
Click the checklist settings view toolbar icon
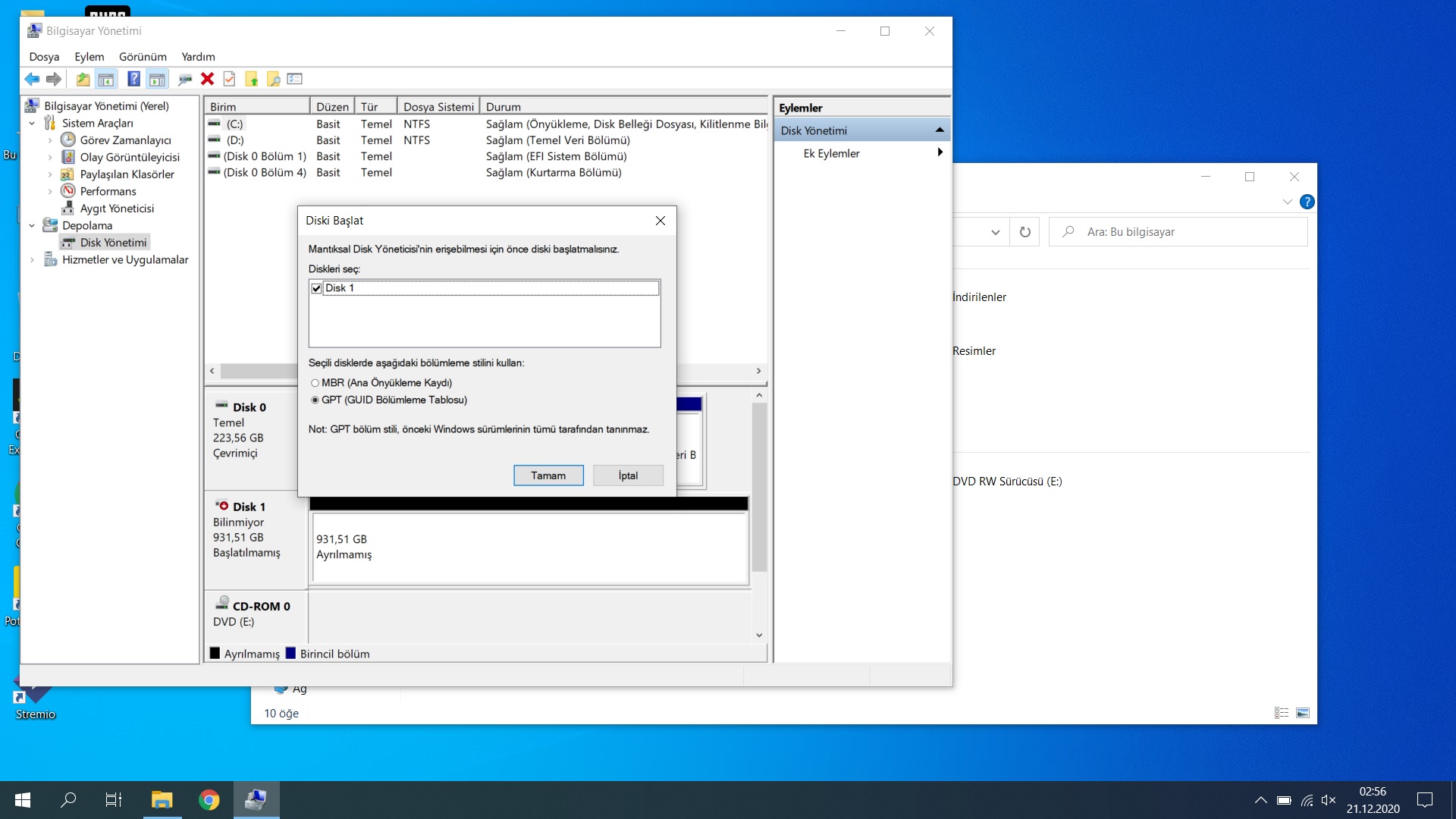pyautogui.click(x=295, y=79)
